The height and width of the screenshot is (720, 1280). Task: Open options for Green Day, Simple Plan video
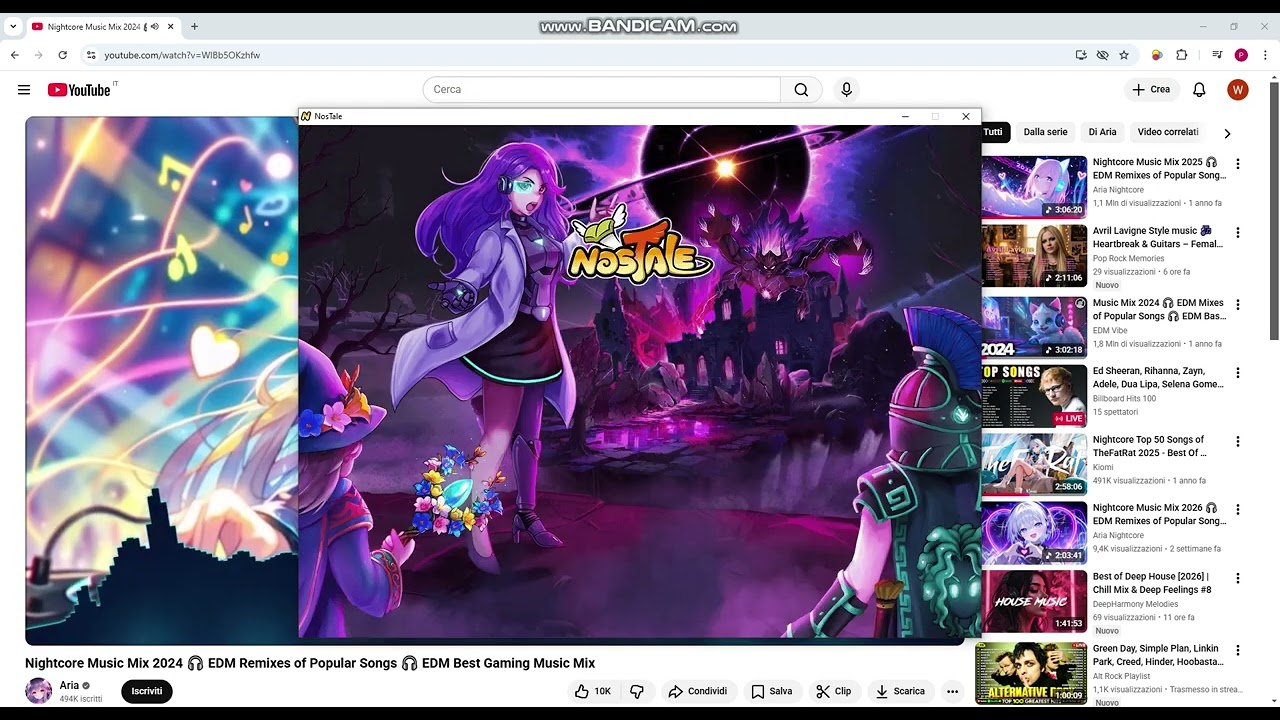click(1238, 652)
